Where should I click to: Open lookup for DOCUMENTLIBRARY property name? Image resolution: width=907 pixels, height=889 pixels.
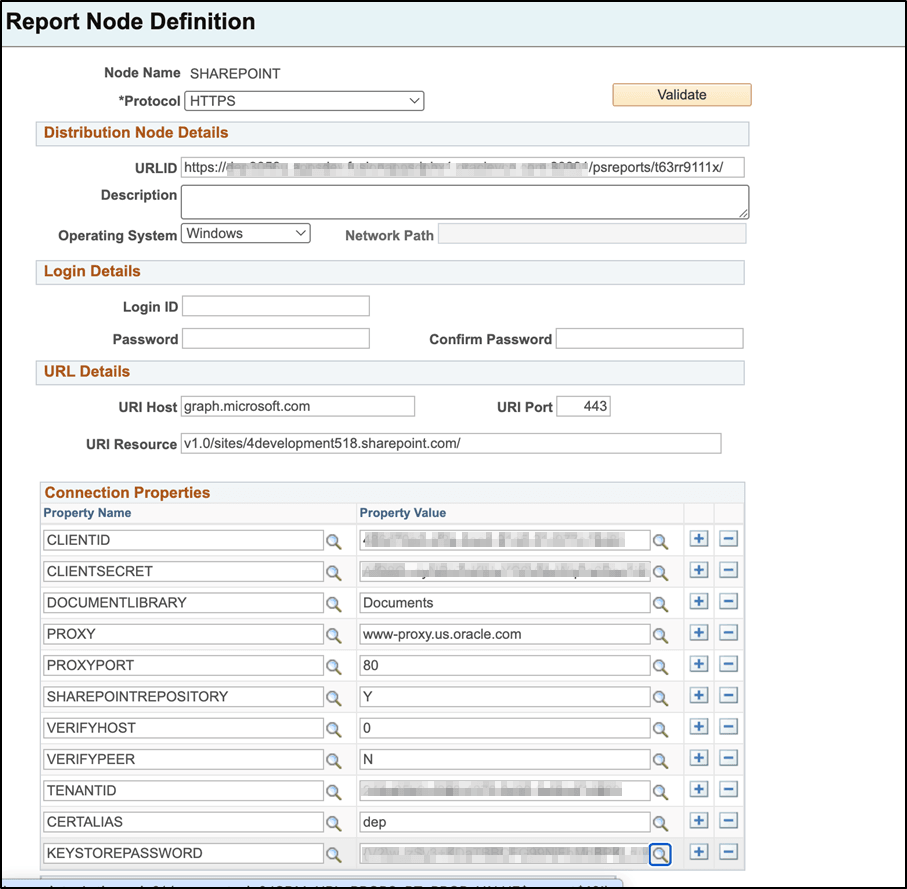tap(334, 604)
